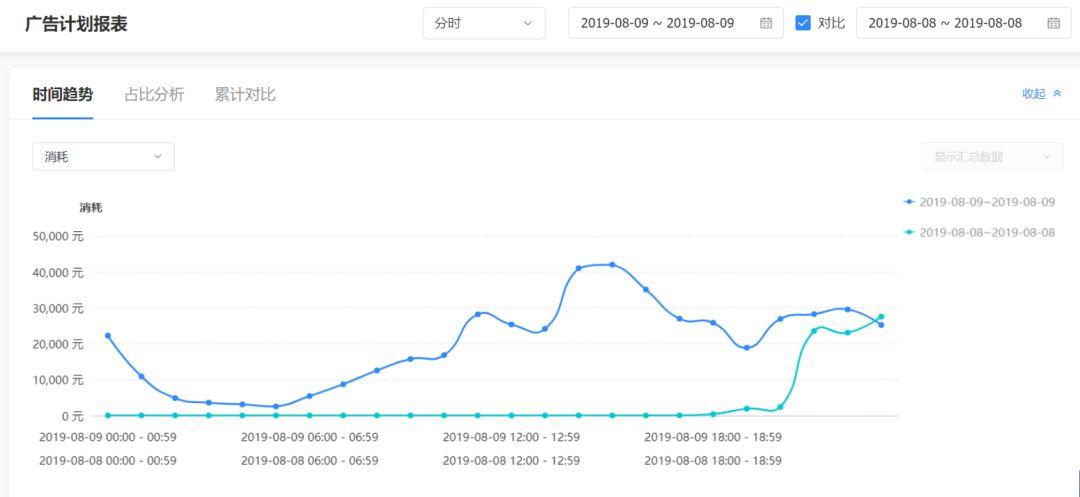Viewport: 1080px width, 497px height.
Task: Click x-axis label 2019-08-09 12:00 - 12:59
Action: [x=511, y=437]
